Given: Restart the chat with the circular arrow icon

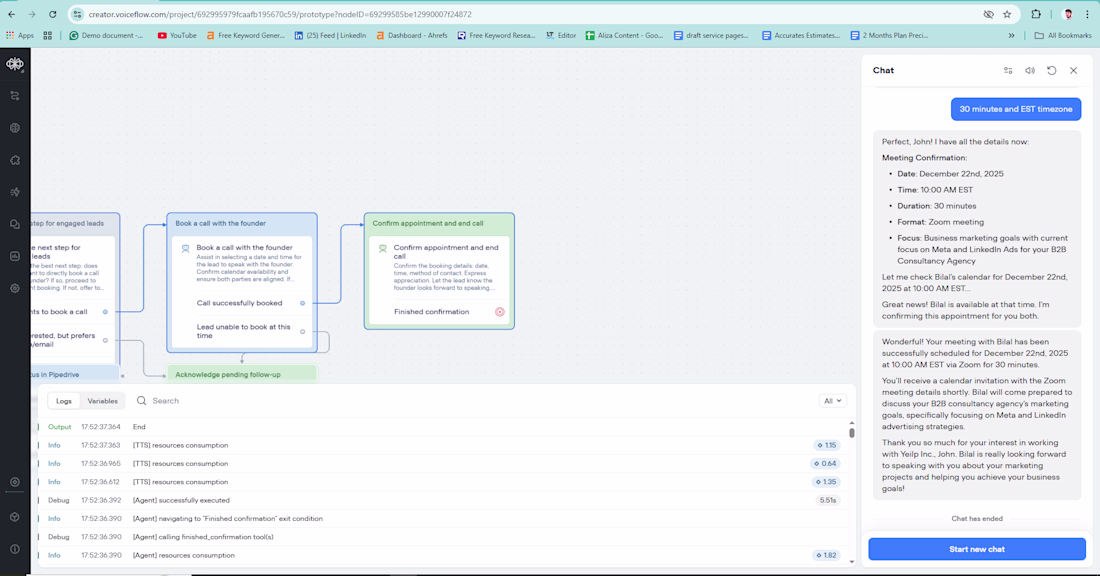Looking at the screenshot, I should point(1052,70).
